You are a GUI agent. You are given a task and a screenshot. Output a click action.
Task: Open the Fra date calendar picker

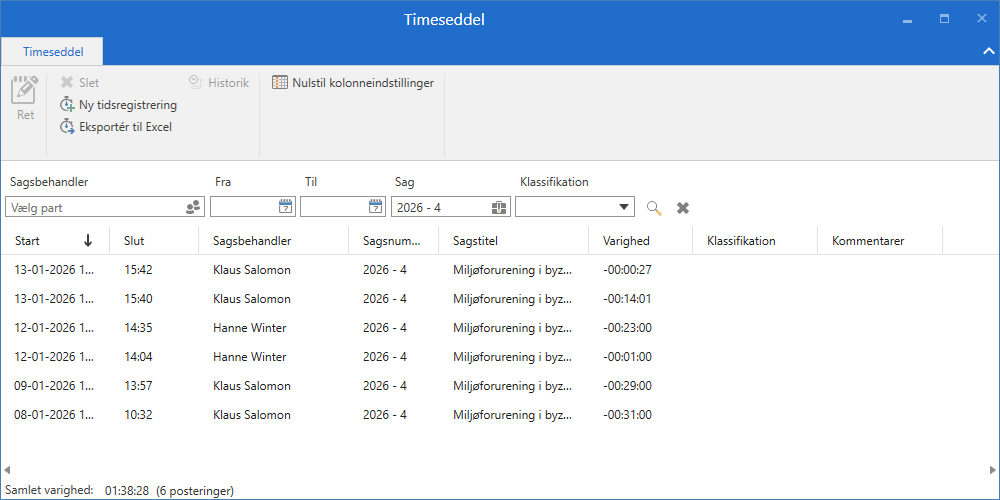click(285, 207)
